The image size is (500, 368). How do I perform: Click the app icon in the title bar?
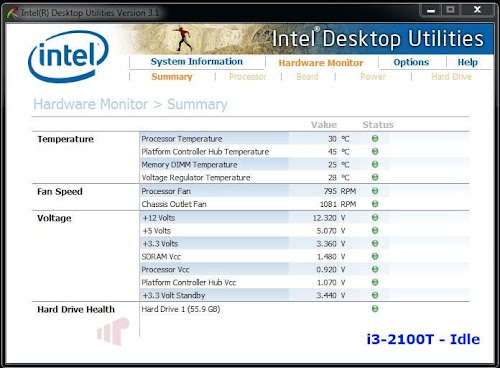[x=12, y=13]
